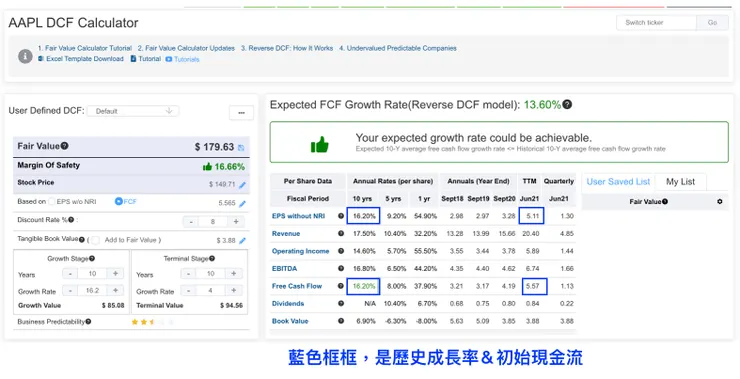
Task: Click the EPS without NRI help icon
Action: click(341, 216)
